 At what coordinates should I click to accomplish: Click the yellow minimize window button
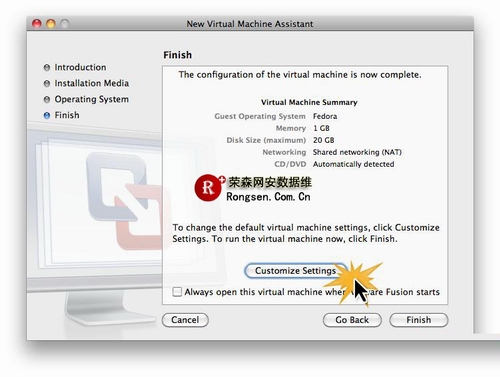coord(51,24)
